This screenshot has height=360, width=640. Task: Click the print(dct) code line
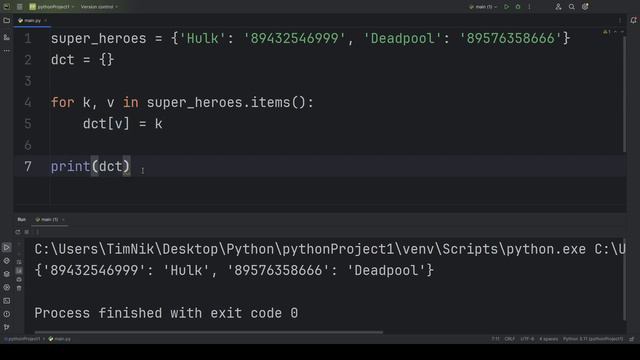[x=90, y=166]
